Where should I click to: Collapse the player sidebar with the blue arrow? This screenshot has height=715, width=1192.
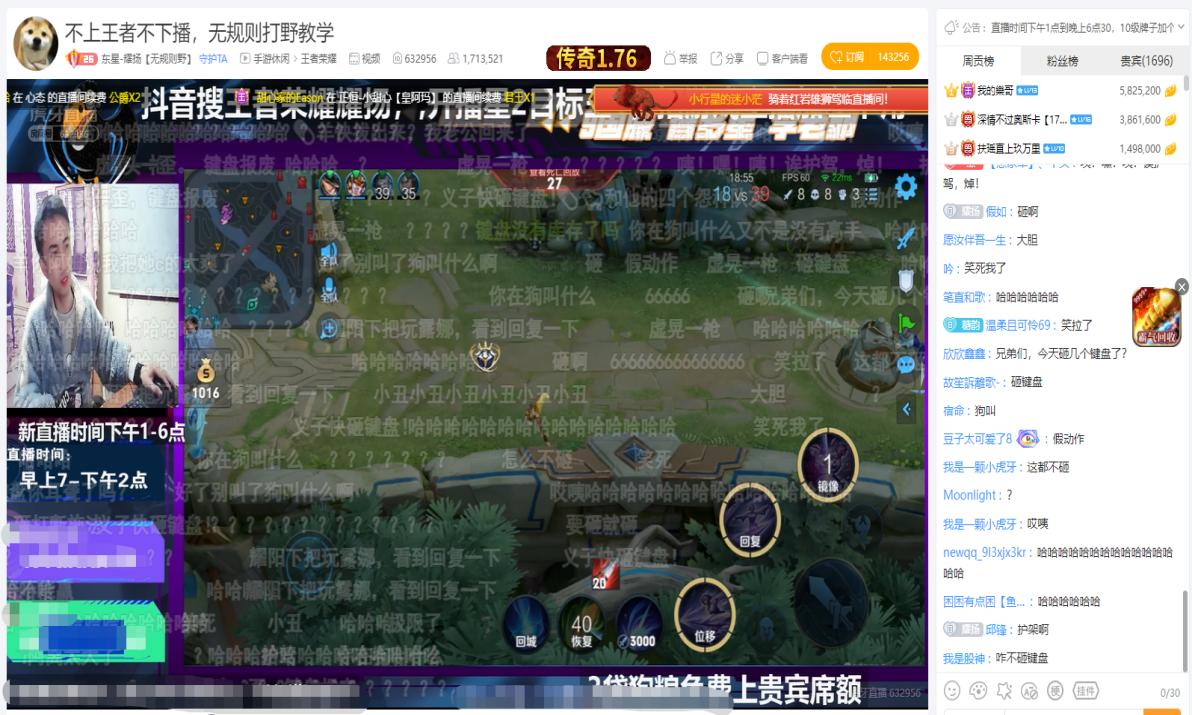(x=907, y=408)
